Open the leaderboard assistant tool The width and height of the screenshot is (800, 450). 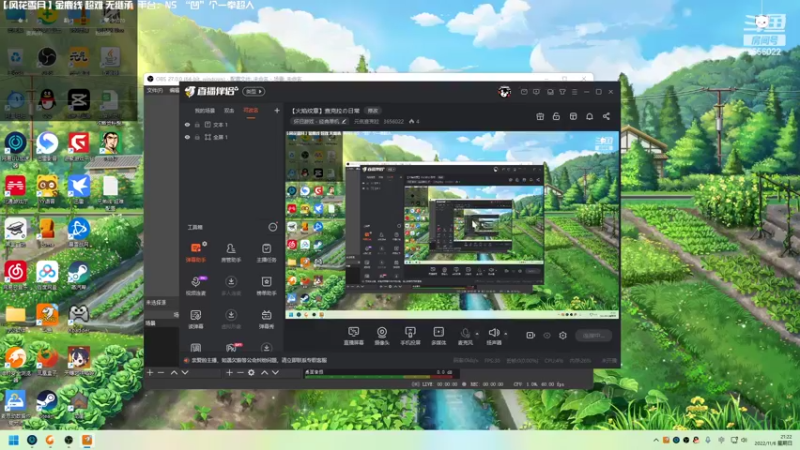click(x=266, y=286)
